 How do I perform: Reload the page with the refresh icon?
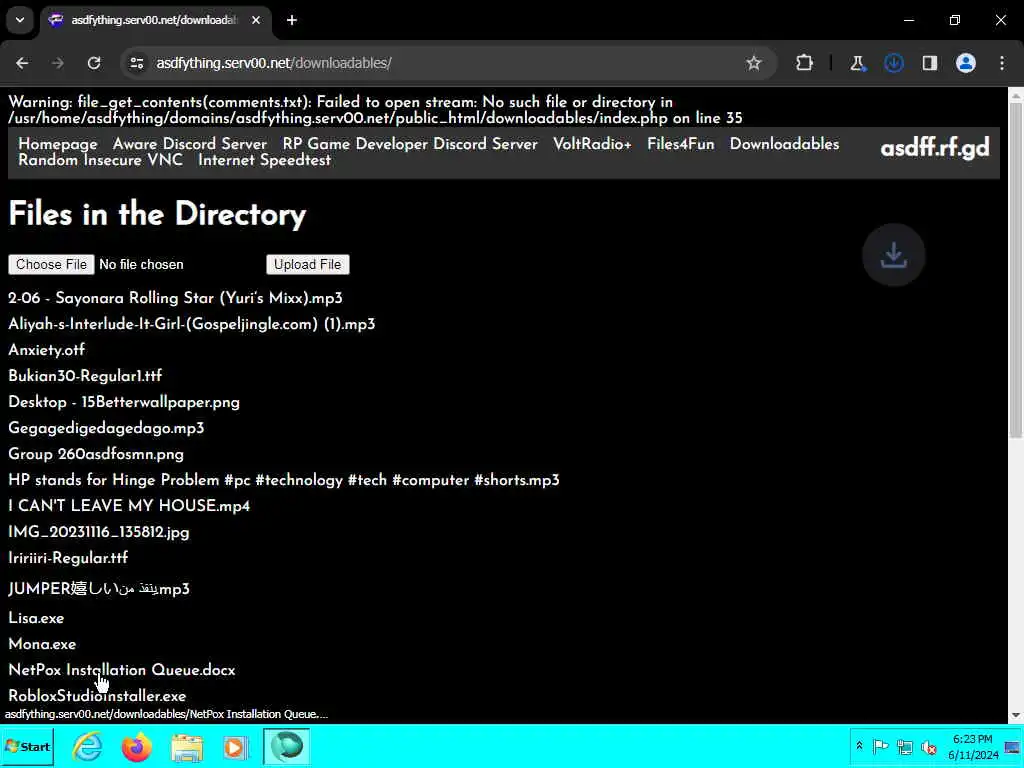click(x=94, y=63)
